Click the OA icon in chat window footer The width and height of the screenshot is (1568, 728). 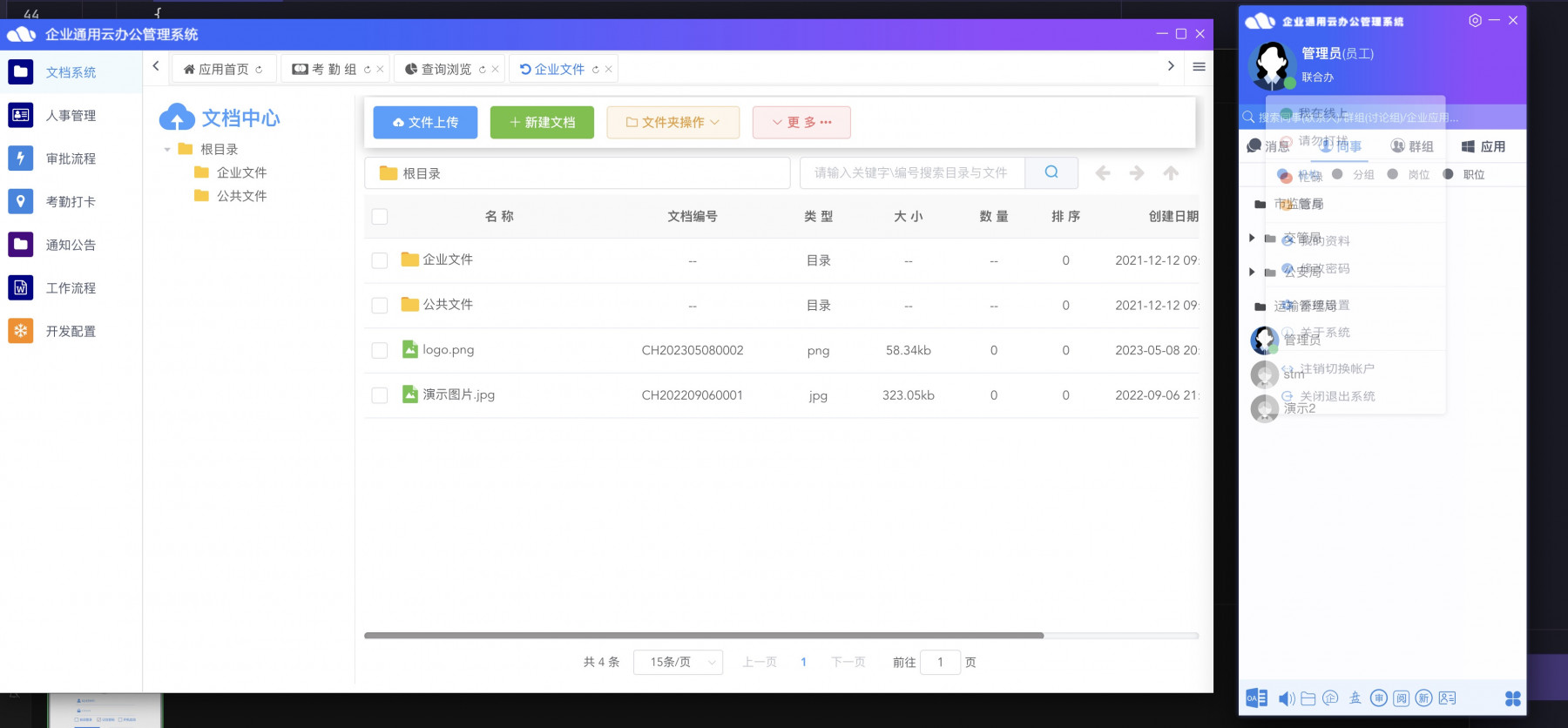pos(1256,698)
